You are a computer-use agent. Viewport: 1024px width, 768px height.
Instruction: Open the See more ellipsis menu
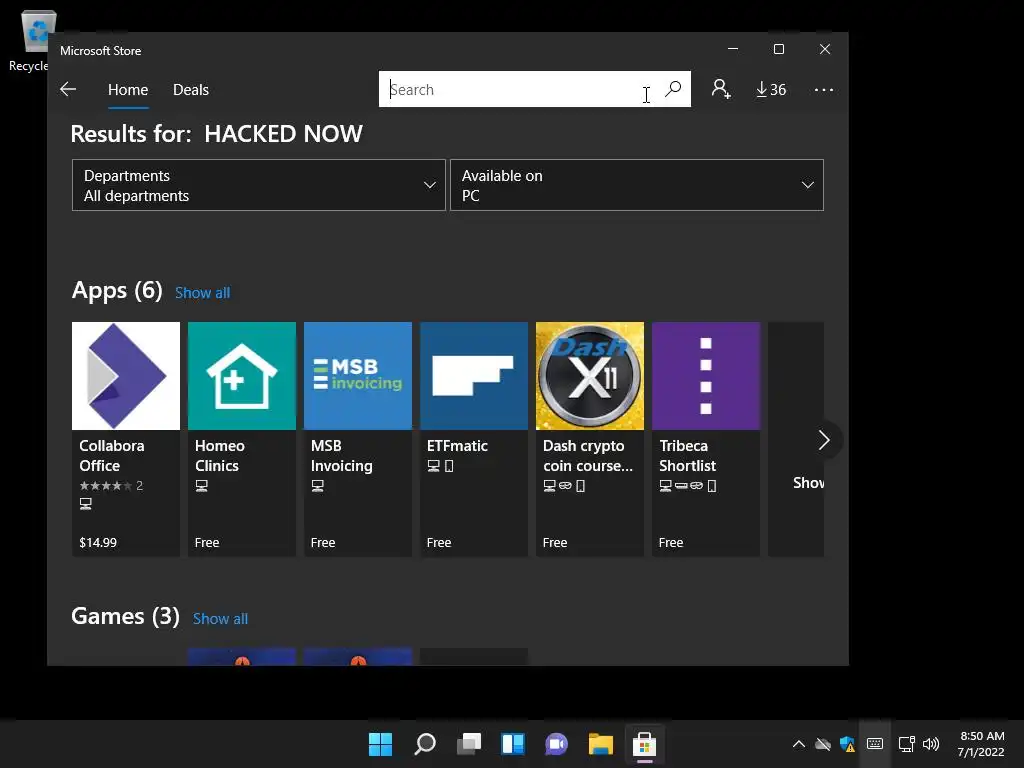coord(824,89)
